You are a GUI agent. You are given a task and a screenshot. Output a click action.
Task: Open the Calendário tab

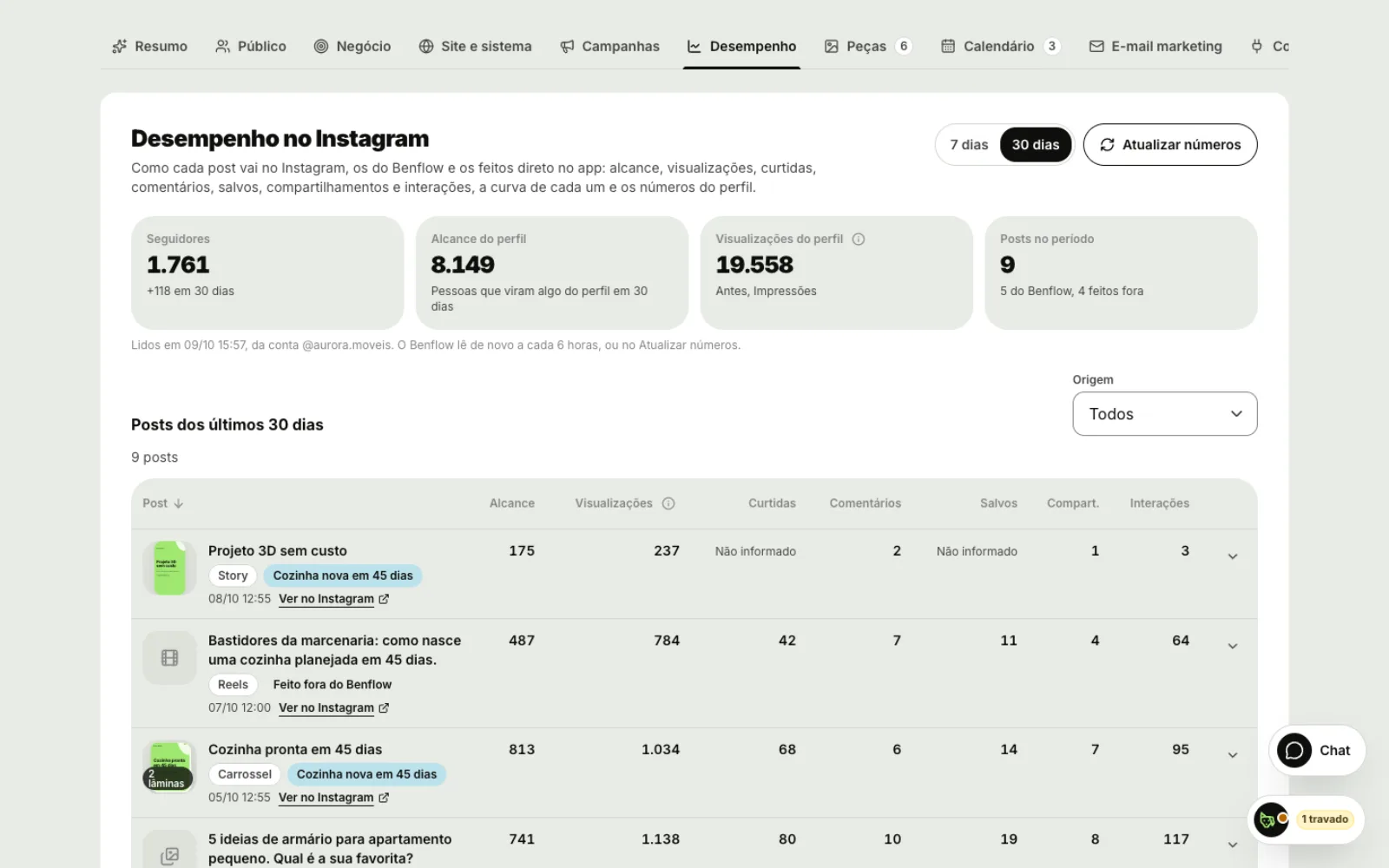[1000, 46]
